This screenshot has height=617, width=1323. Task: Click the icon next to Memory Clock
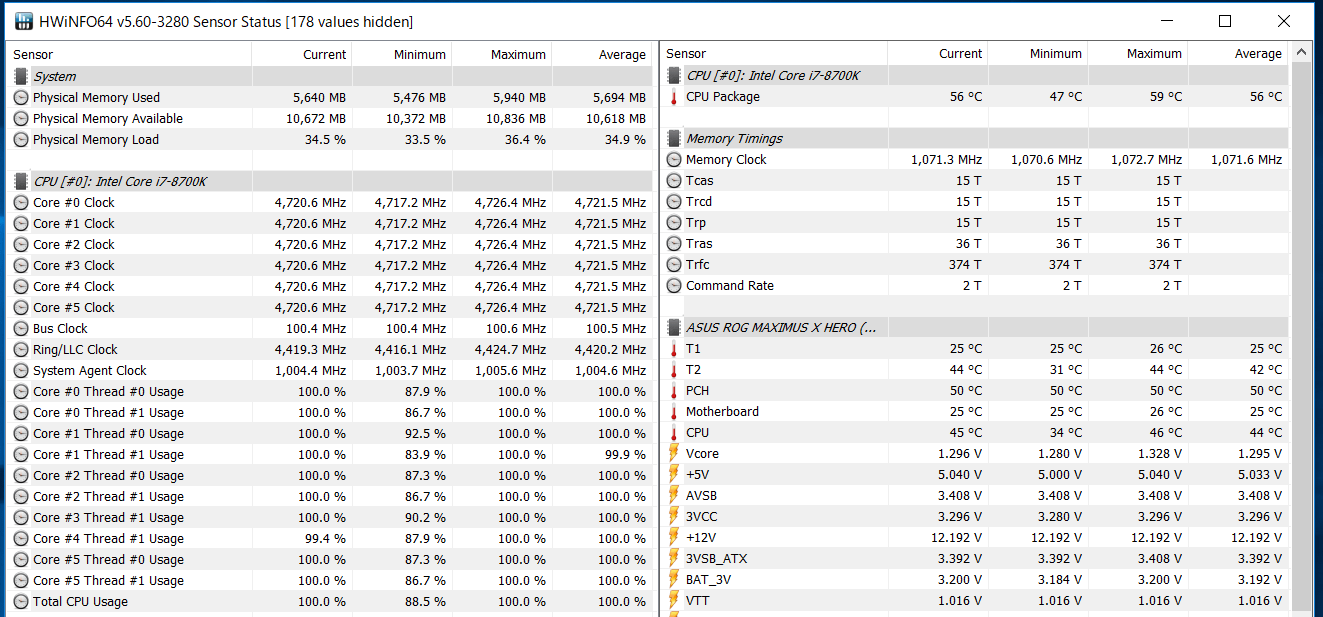pos(674,159)
